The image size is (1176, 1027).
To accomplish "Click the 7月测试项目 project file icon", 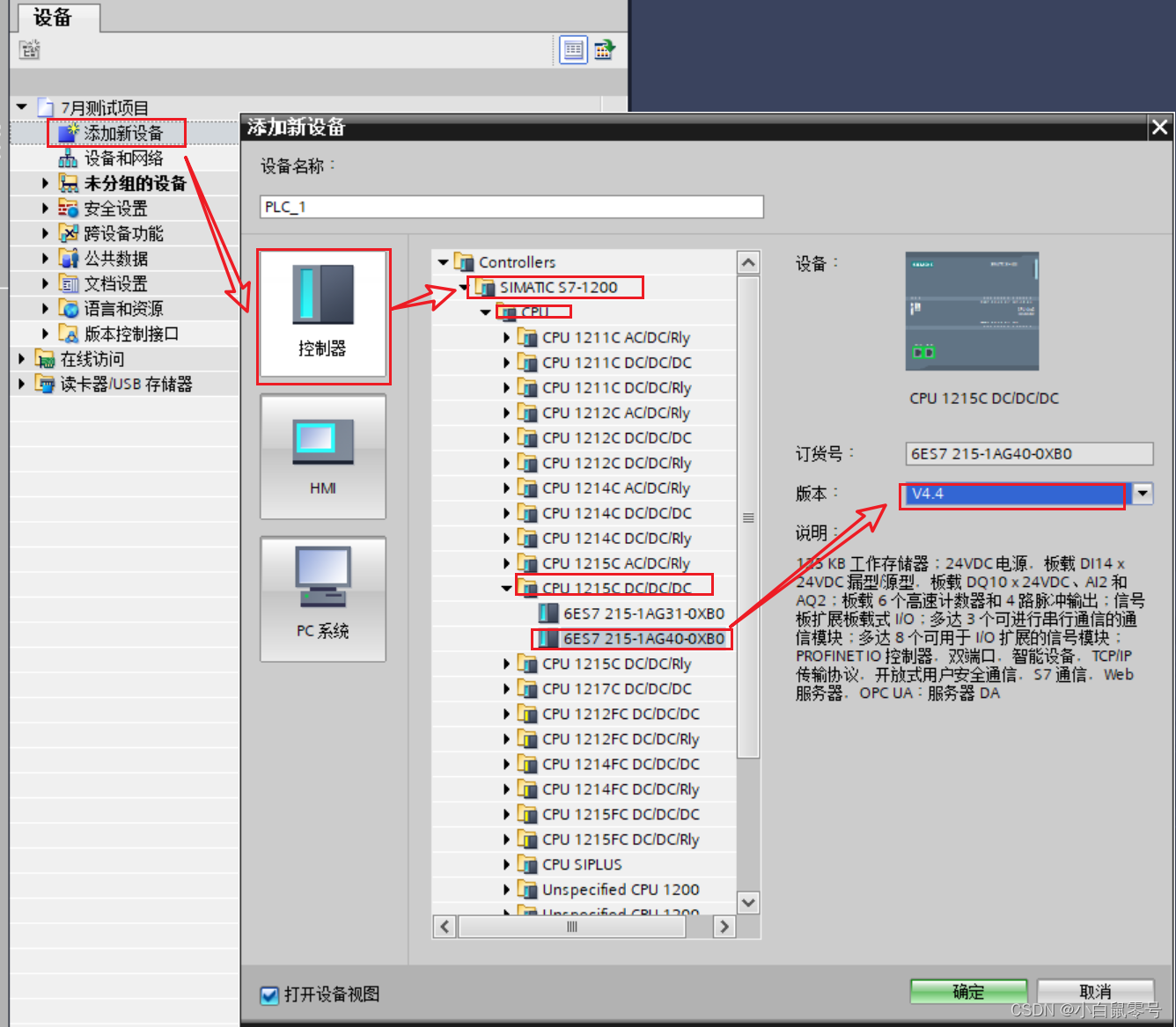I will click(x=45, y=107).
